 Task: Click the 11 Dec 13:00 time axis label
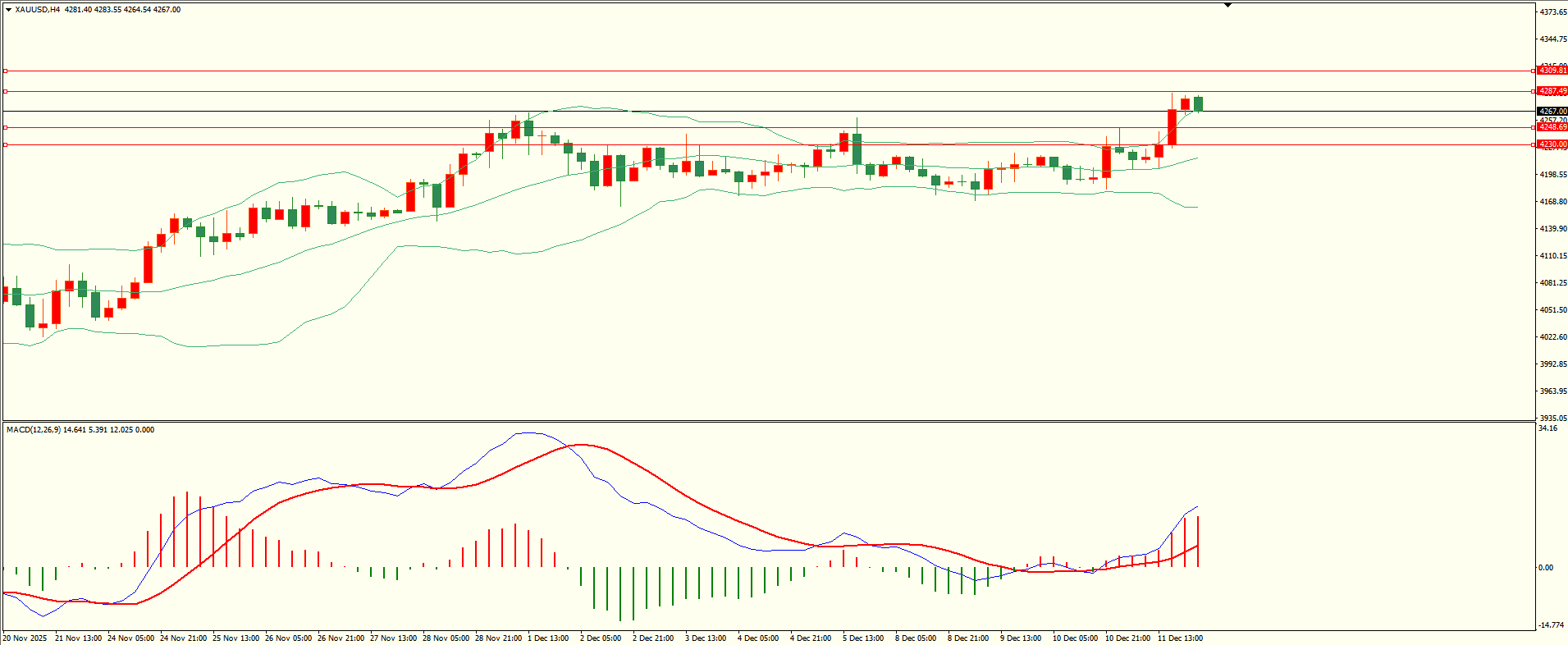1180,638
